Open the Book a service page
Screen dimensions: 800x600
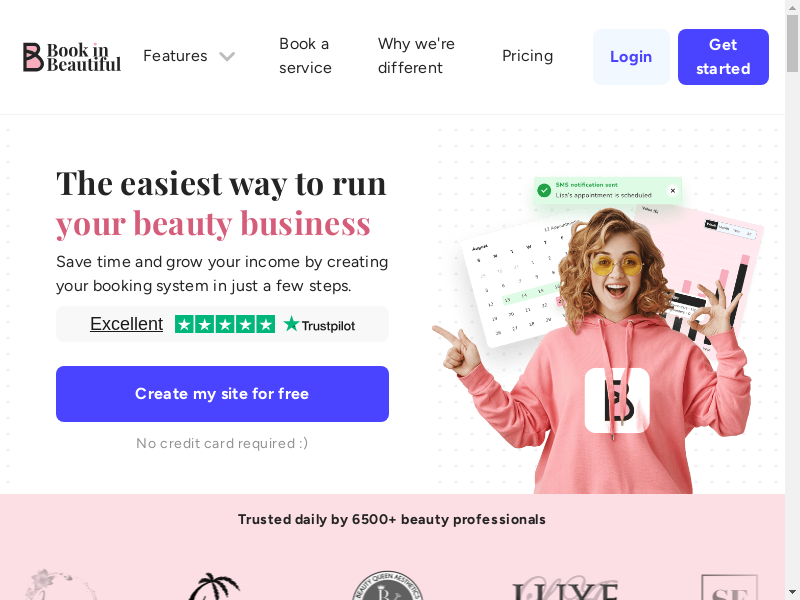click(305, 56)
